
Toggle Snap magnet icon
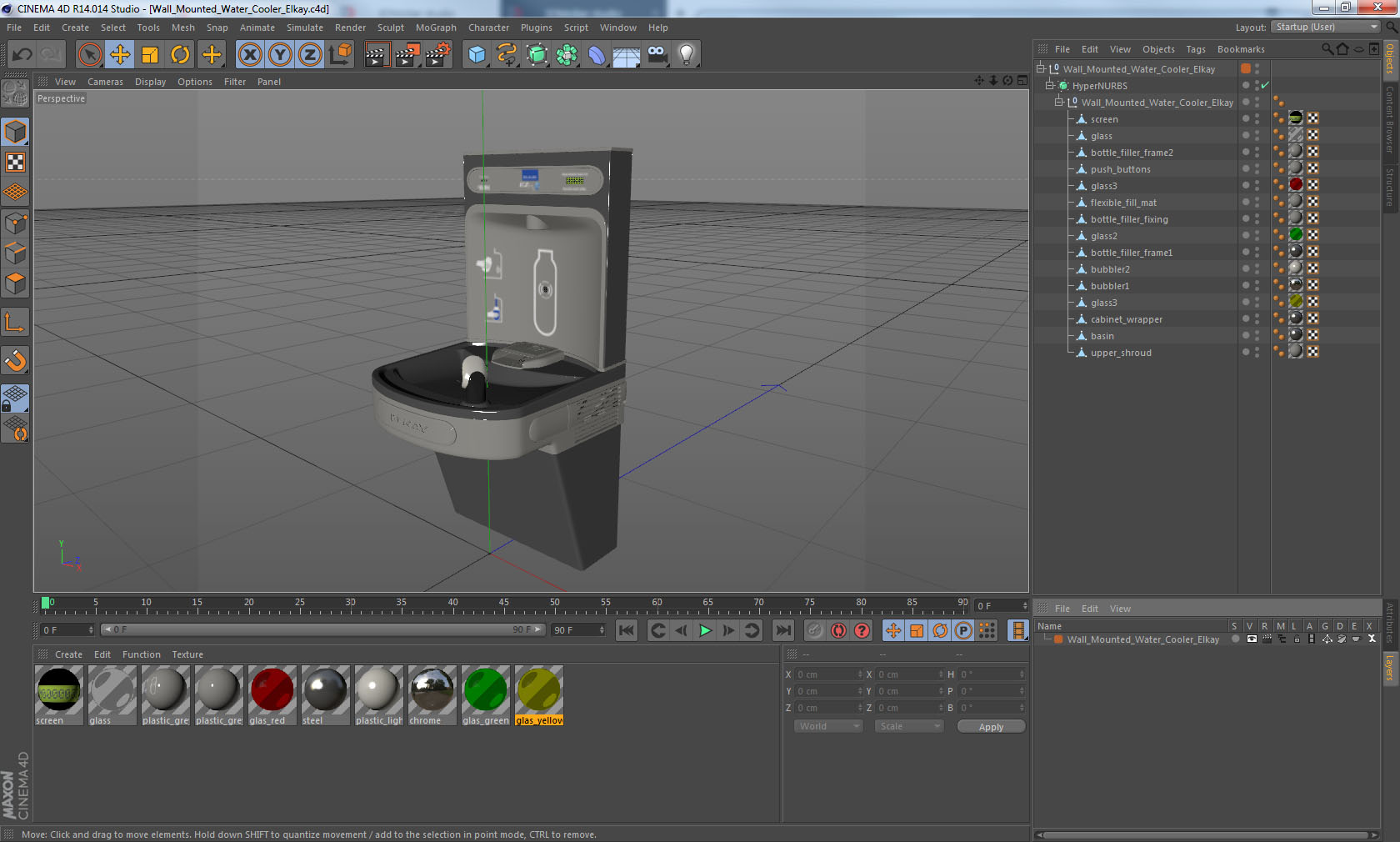[x=15, y=360]
